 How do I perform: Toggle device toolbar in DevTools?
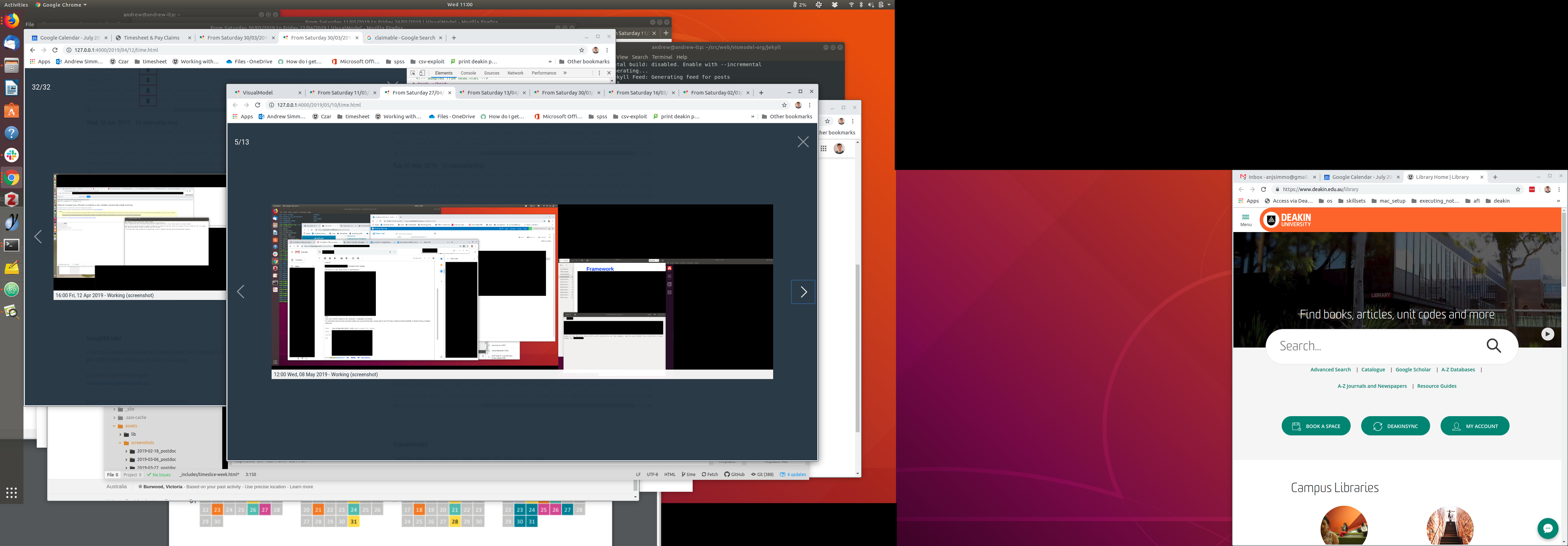pyautogui.click(x=422, y=73)
